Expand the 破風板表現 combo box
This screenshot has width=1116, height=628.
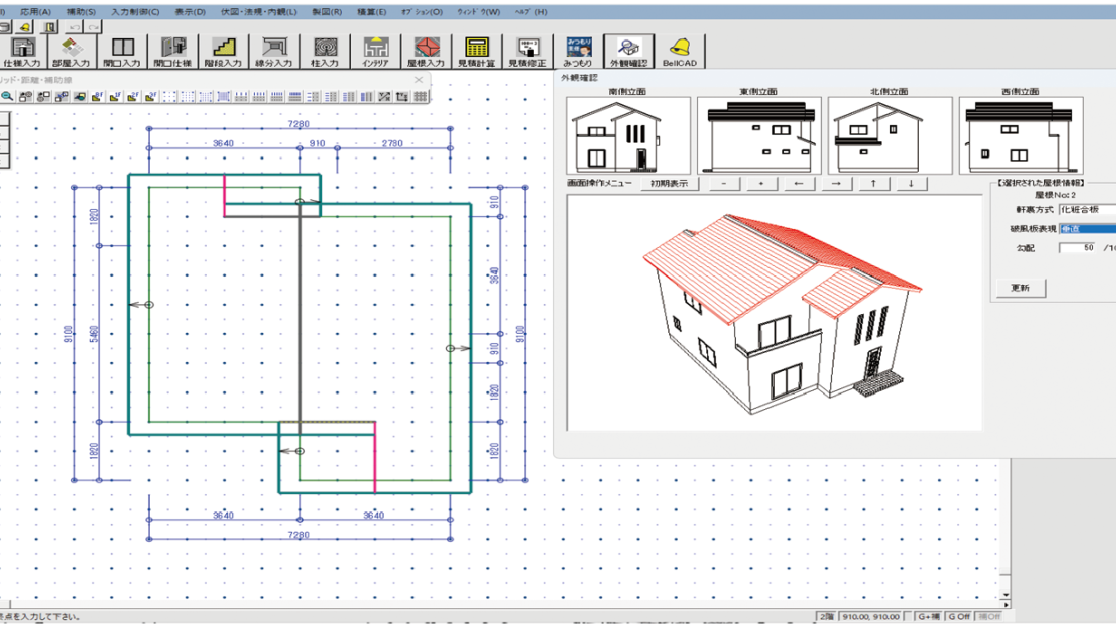(1086, 229)
